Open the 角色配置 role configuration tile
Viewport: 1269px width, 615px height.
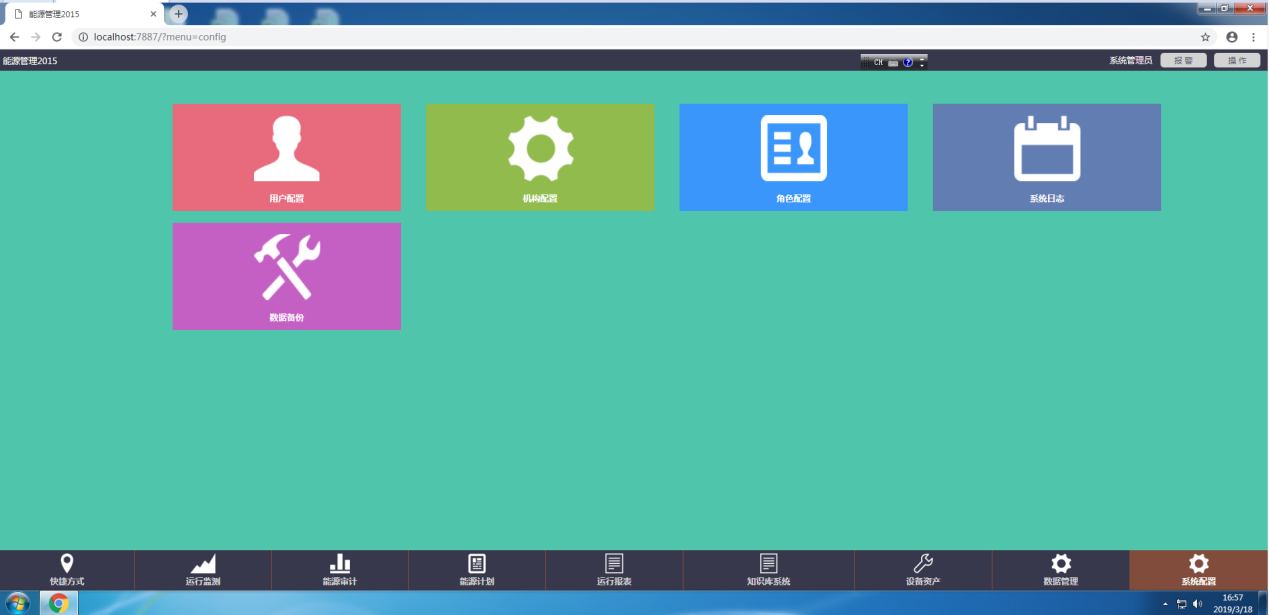tap(793, 157)
